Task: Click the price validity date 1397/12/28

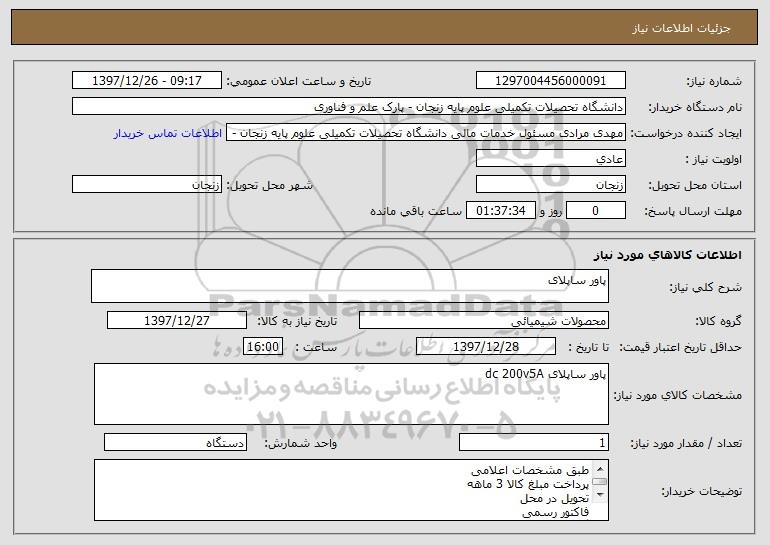Action: [x=486, y=347]
